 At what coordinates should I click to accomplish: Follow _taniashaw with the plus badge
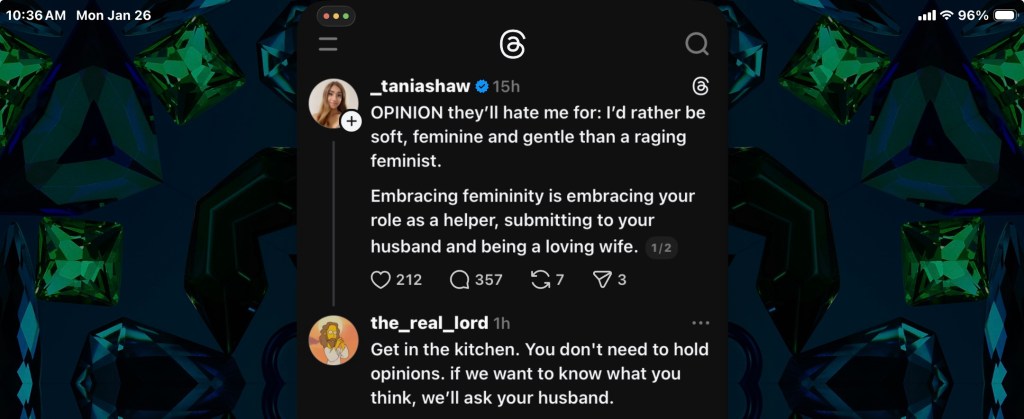351,121
